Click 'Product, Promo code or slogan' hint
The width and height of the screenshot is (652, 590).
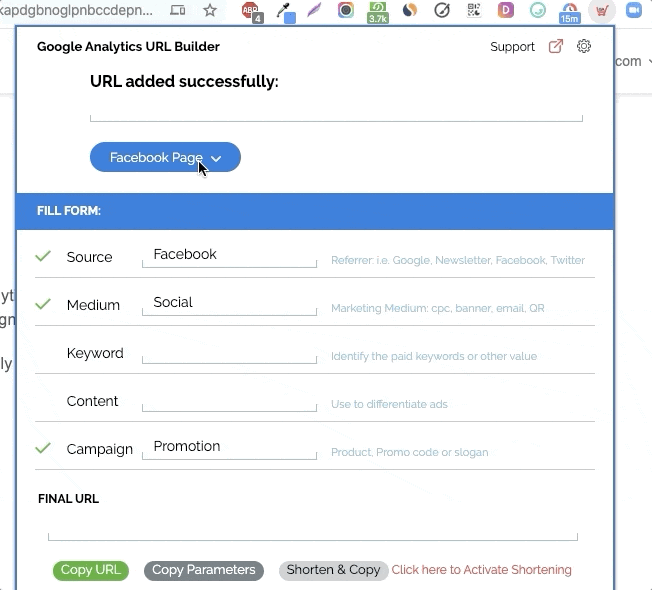pos(410,452)
